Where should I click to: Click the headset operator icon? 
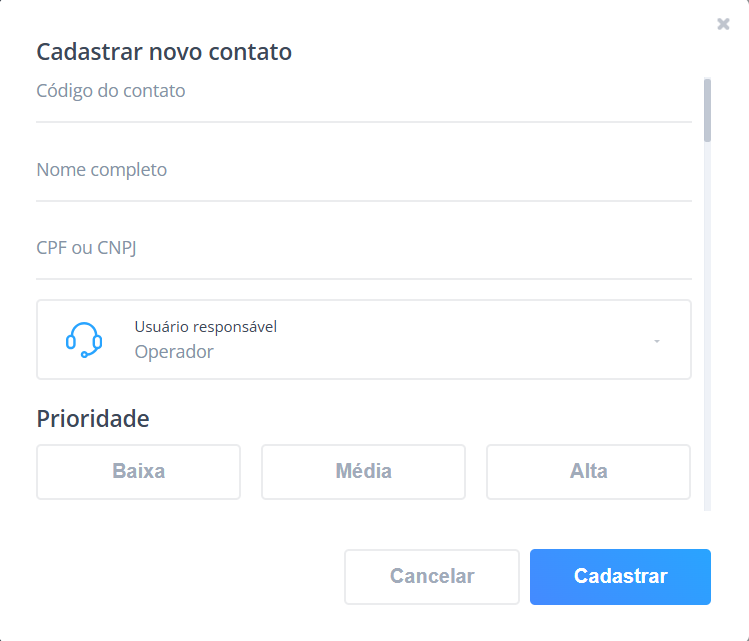pos(84,340)
